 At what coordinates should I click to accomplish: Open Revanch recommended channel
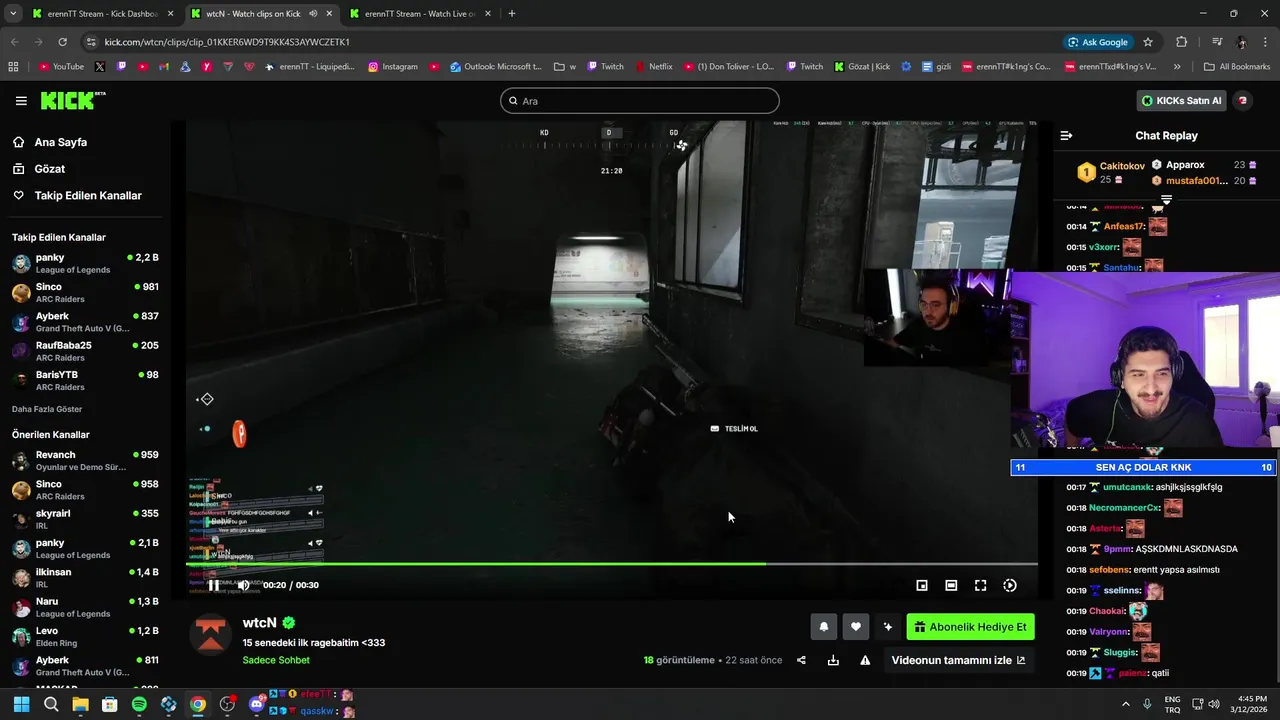pyautogui.click(x=85, y=461)
